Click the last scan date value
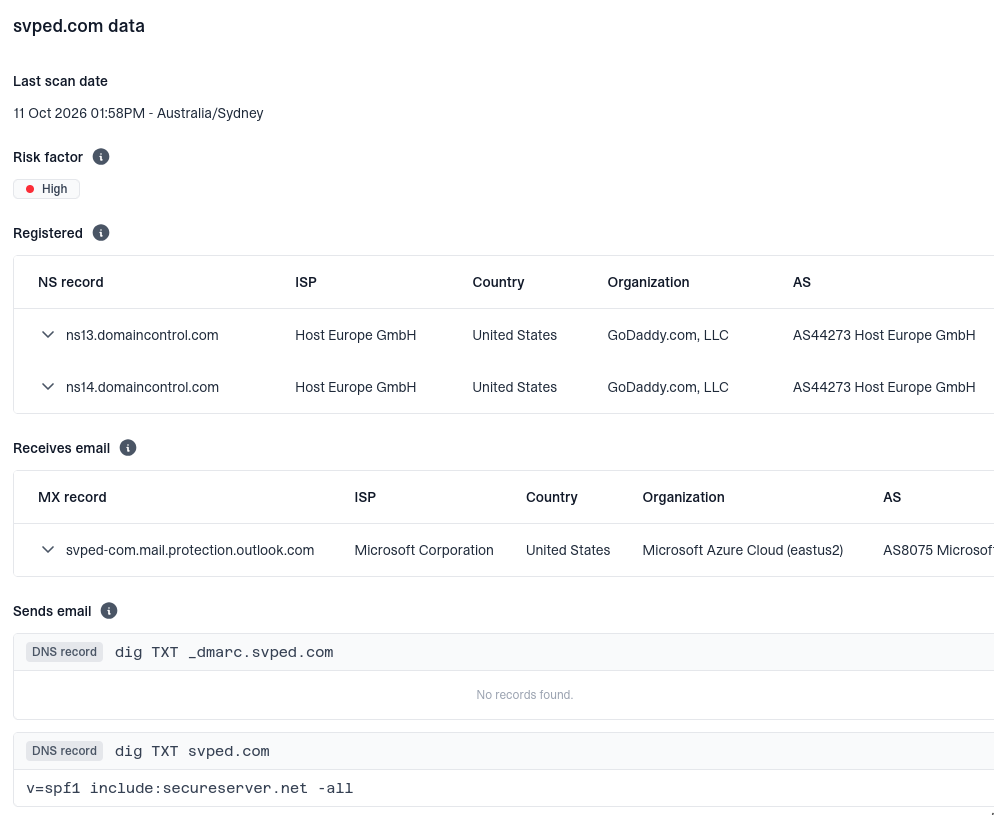This screenshot has width=994, height=815. pos(138,113)
